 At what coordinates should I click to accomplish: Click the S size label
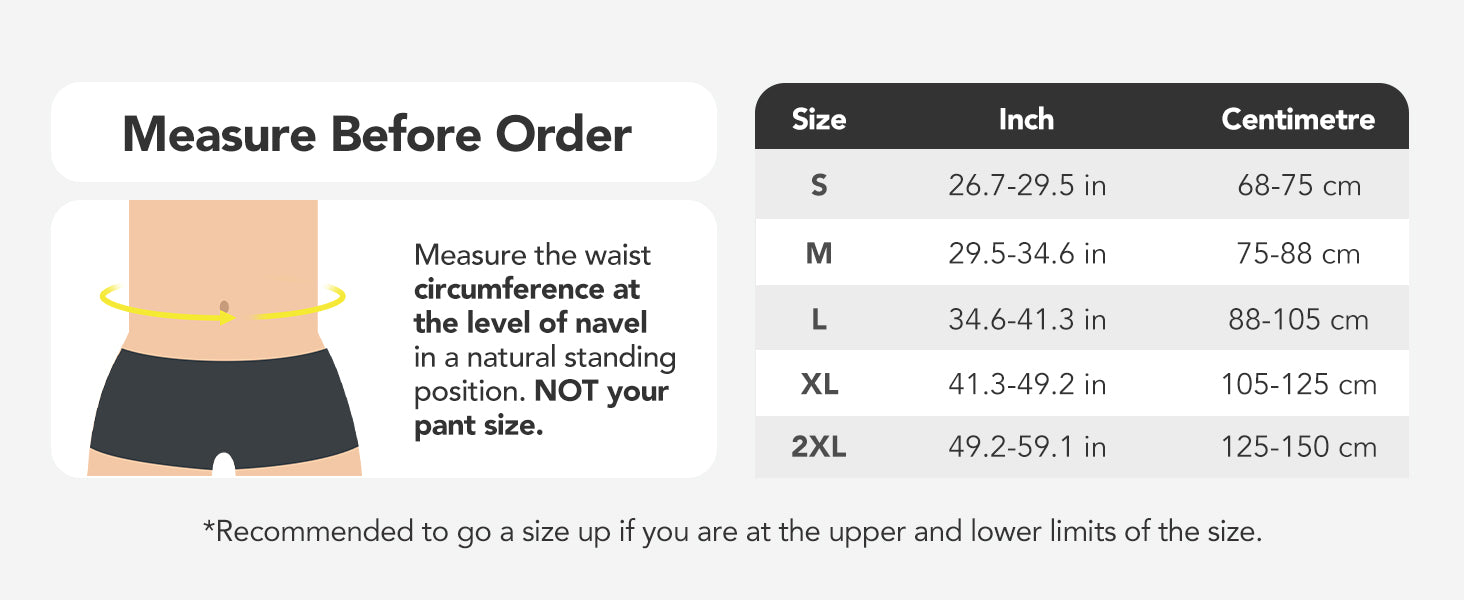(819, 186)
